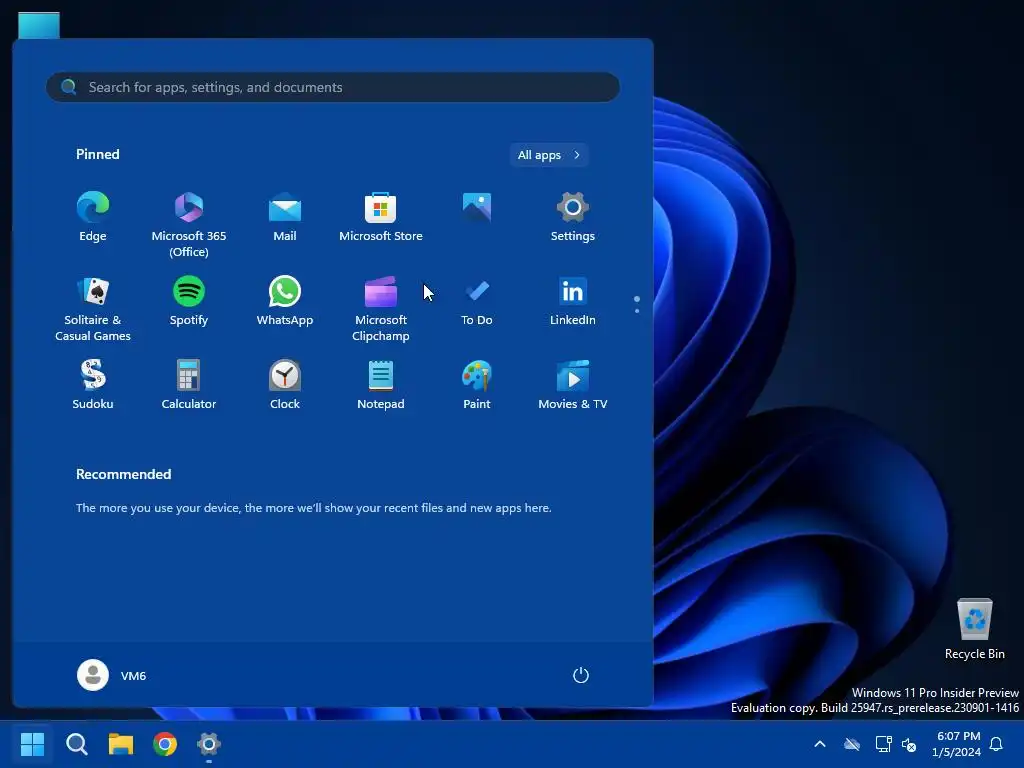Open File Explorer from the taskbar

click(121, 744)
